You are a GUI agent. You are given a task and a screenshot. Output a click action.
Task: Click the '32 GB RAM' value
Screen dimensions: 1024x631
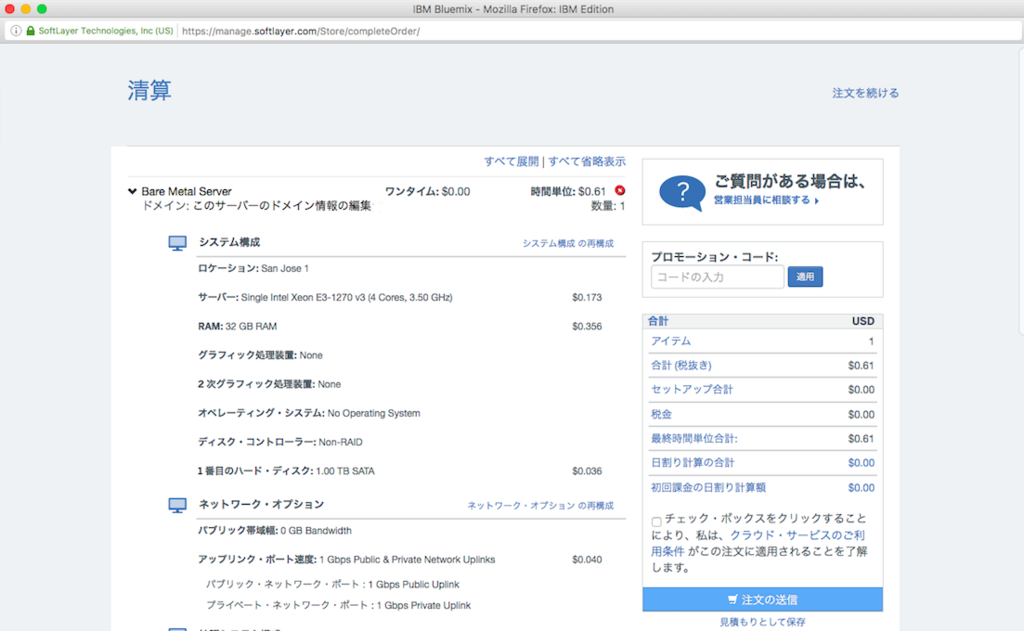[251, 326]
